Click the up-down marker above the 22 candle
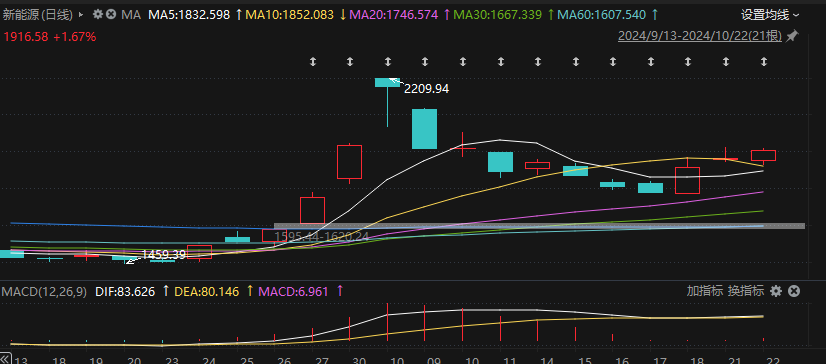This screenshot has width=826, height=364. click(x=764, y=62)
